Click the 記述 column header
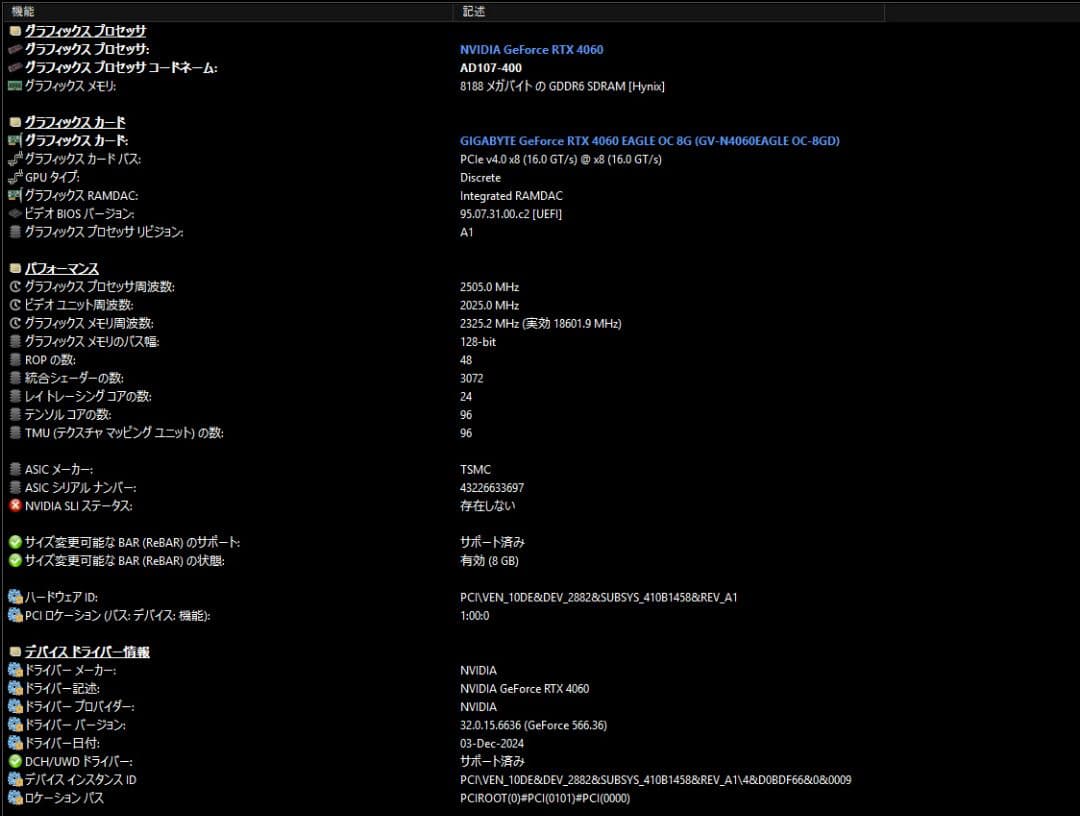1080x816 pixels. (x=472, y=11)
